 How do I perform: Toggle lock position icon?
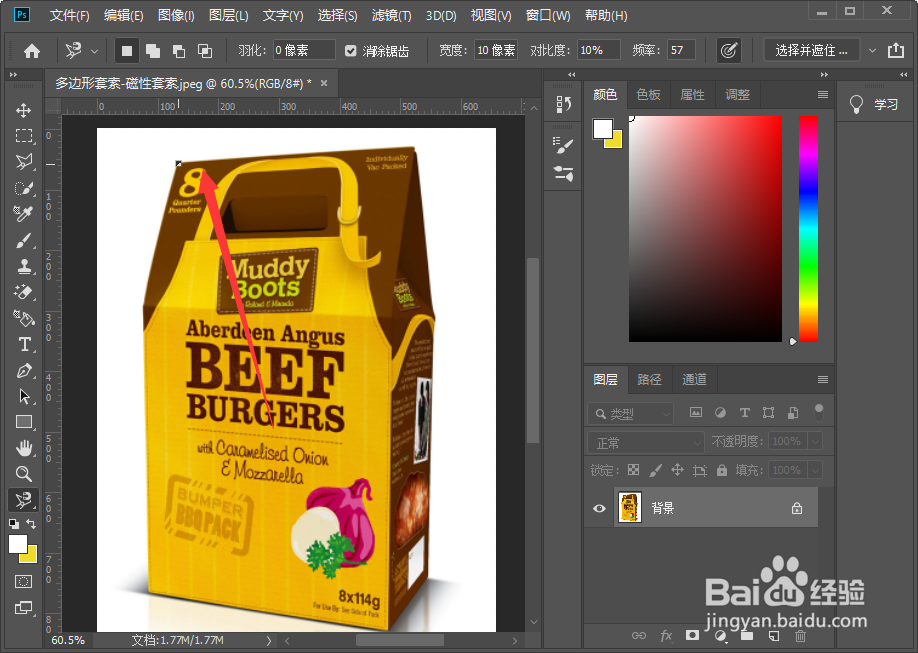tap(677, 470)
